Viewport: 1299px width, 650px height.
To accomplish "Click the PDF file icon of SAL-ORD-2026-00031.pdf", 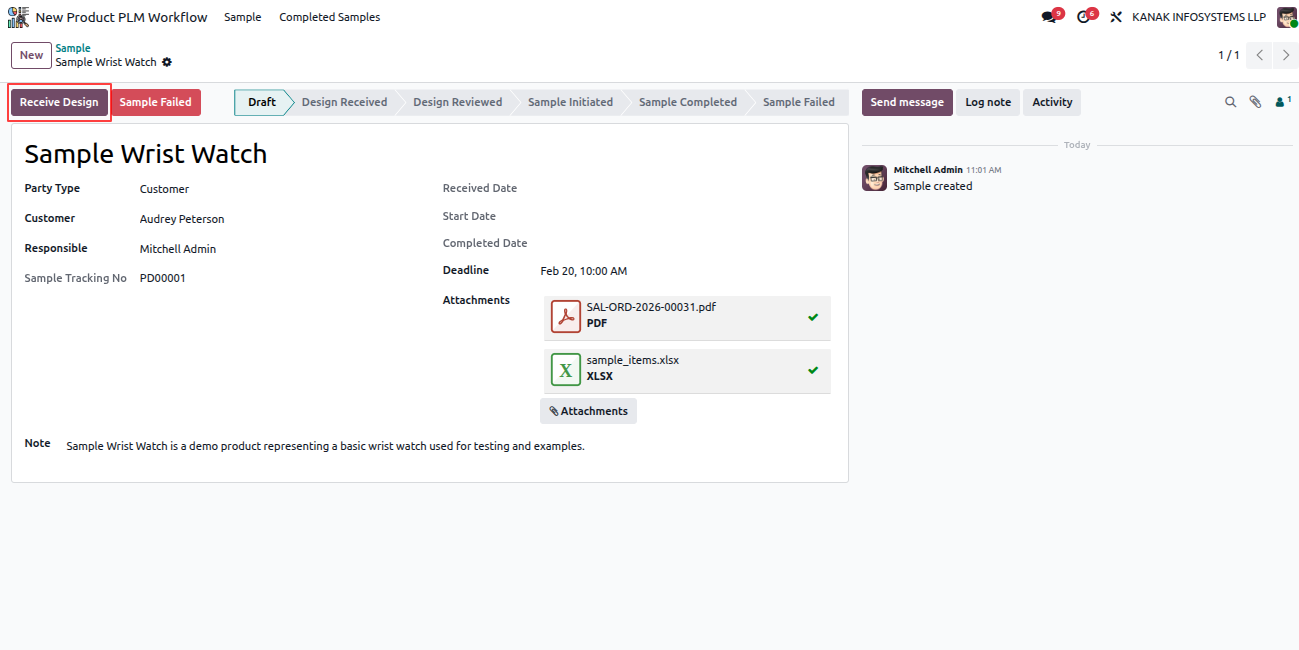I will tap(566, 316).
